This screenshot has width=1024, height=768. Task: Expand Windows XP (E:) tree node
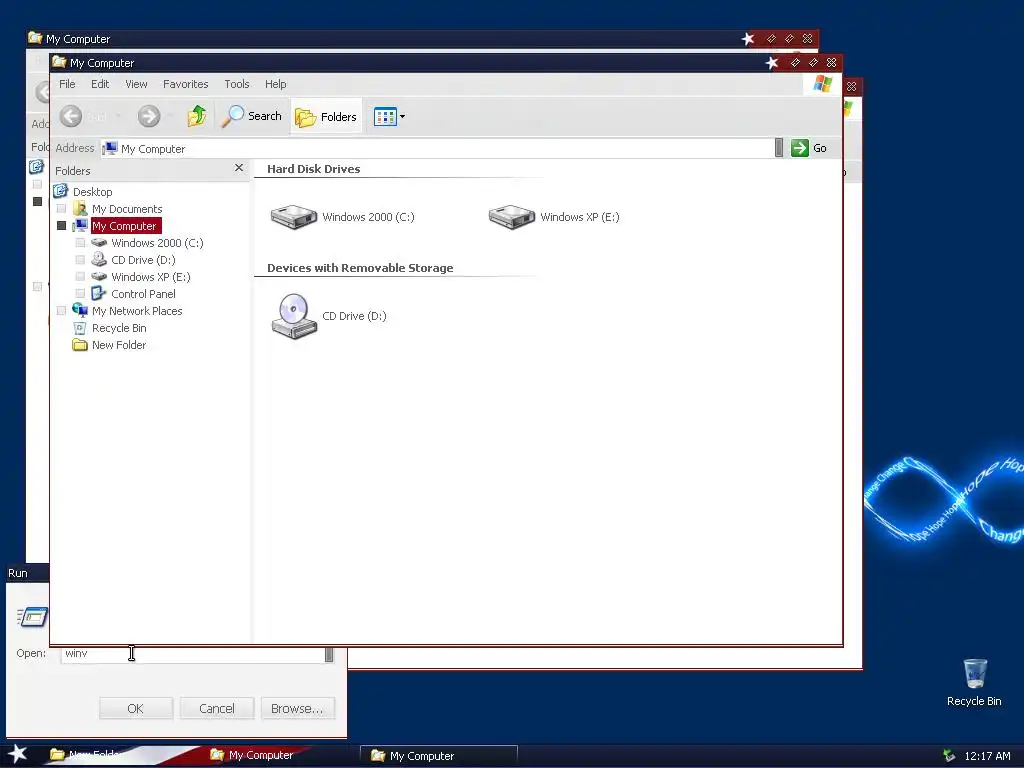pos(80,276)
